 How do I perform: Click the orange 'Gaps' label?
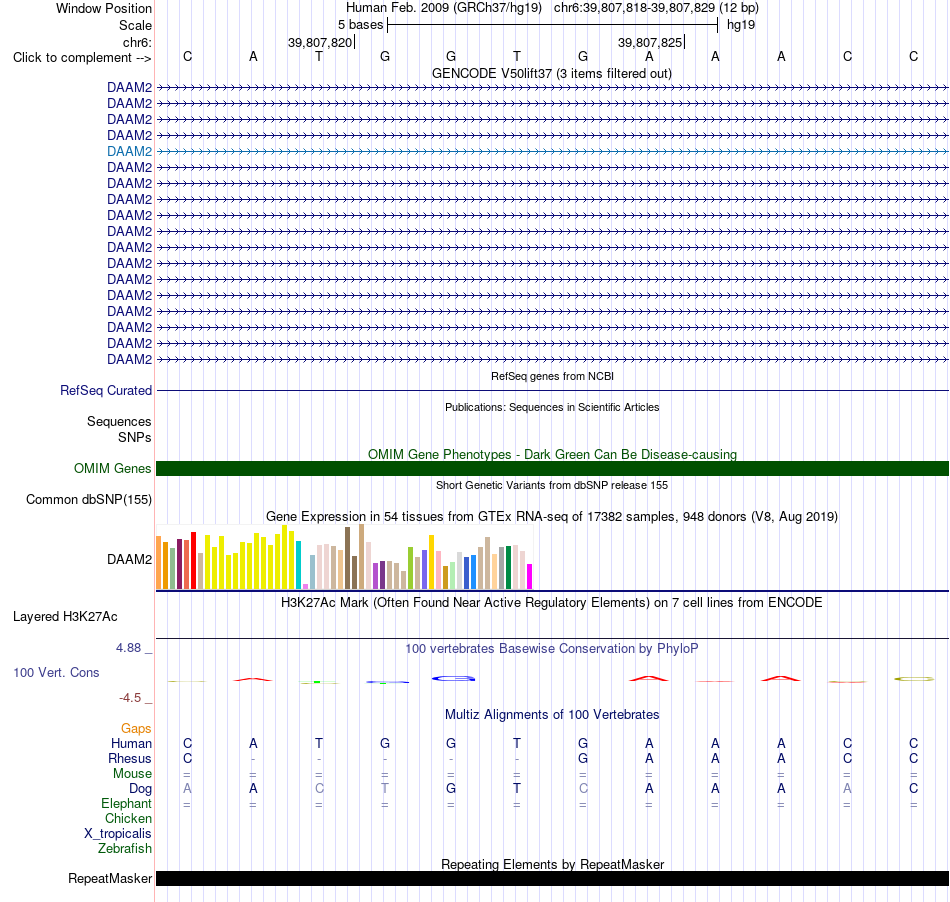(x=136, y=729)
